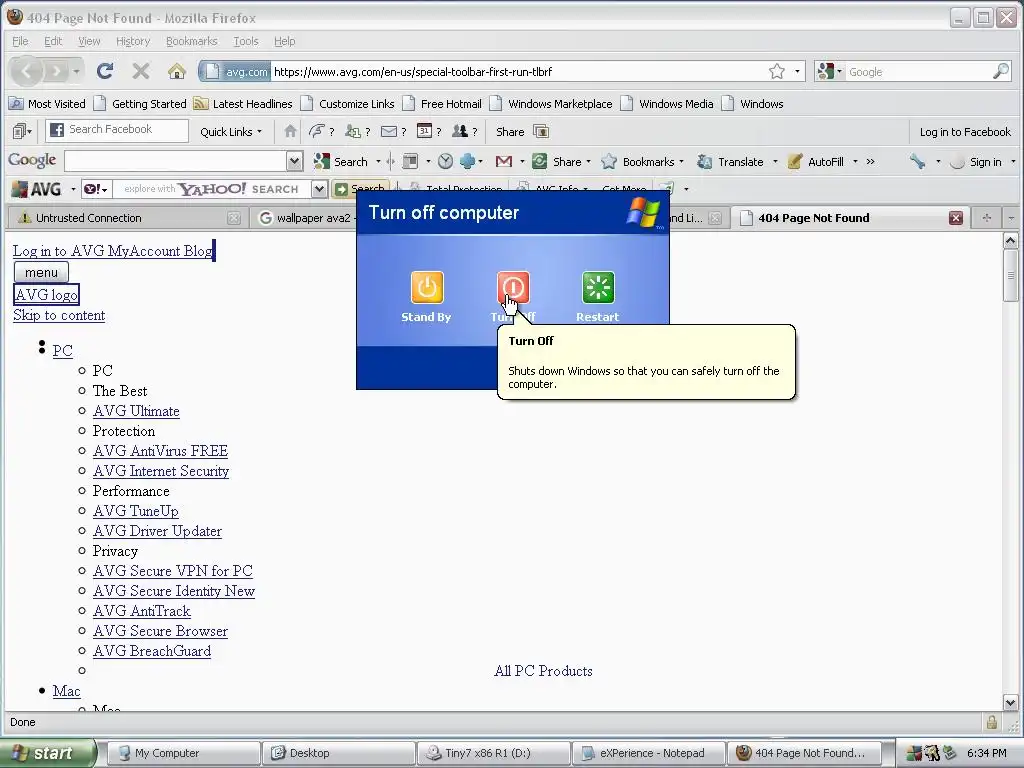The width and height of the screenshot is (1024, 768).
Task: Open the Facebook toolbar messages envelope icon
Action: pyautogui.click(x=389, y=131)
